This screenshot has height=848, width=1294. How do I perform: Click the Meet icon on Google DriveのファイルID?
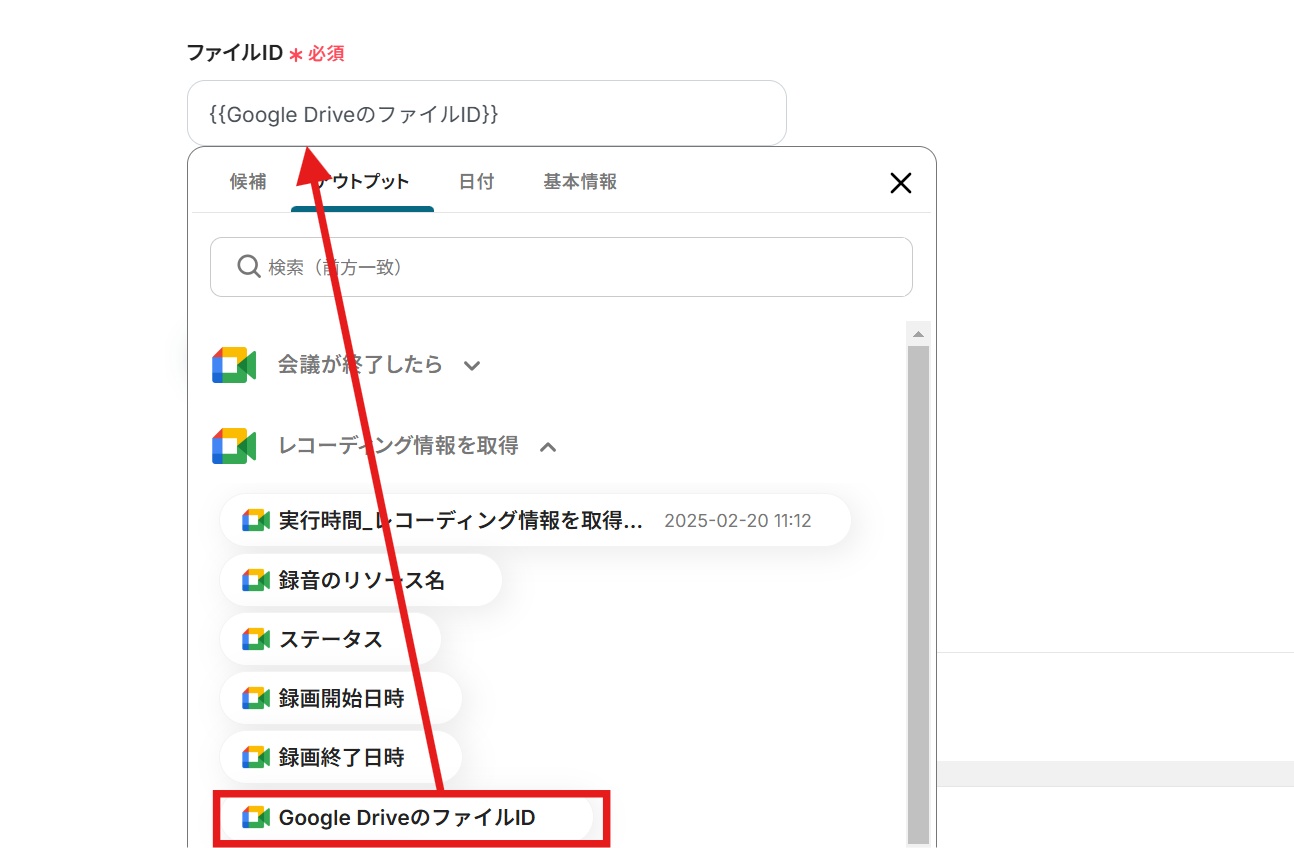tap(256, 818)
